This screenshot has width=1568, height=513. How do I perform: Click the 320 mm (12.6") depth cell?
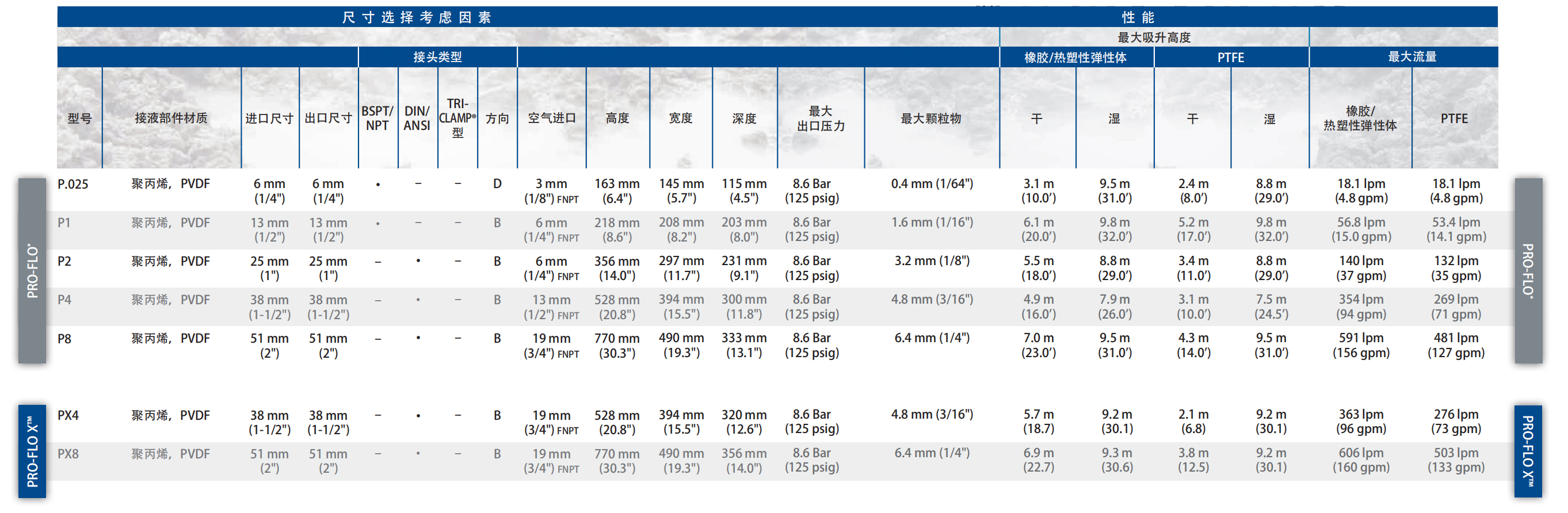click(744, 421)
